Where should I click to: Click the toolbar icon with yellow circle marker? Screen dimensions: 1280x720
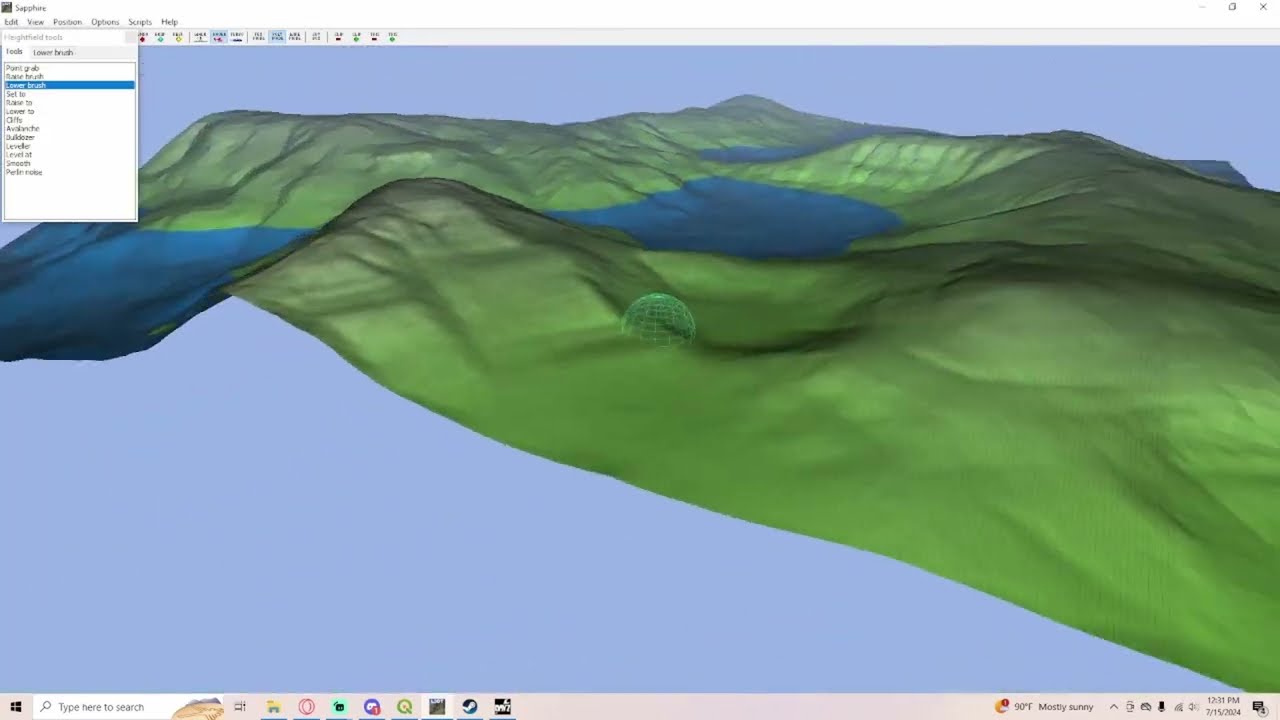[x=178, y=36]
